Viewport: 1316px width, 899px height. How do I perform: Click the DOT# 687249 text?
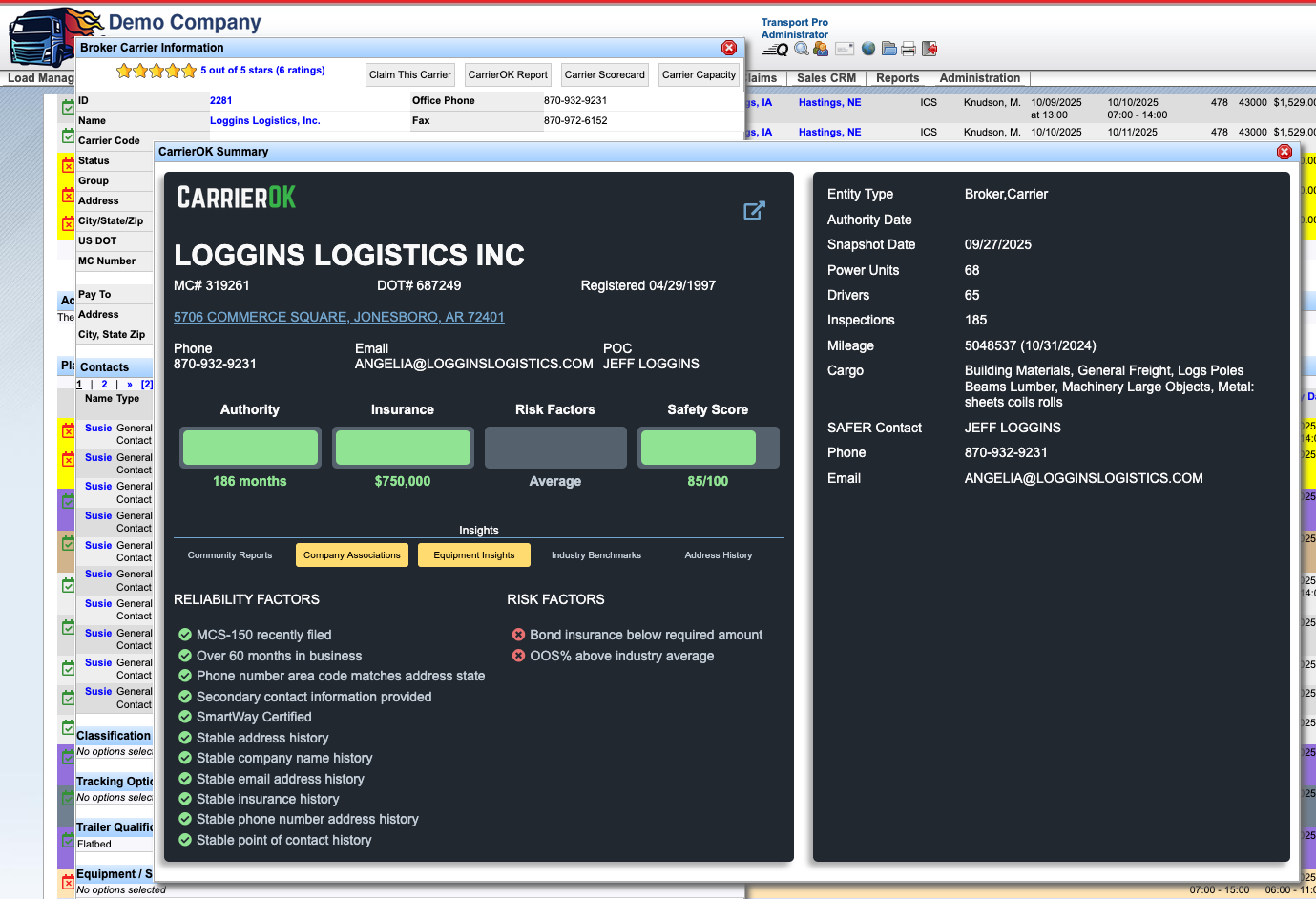[419, 285]
